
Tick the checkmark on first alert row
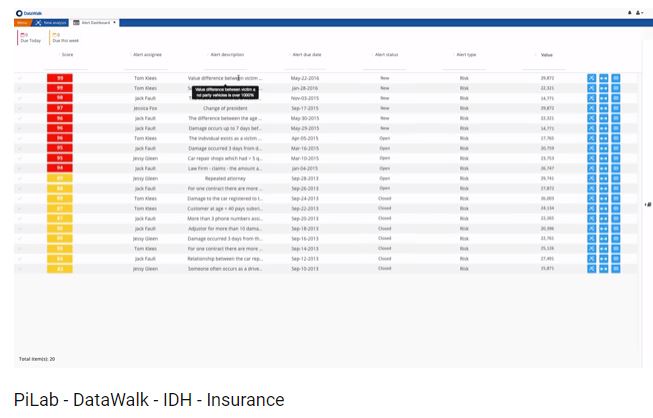19,78
